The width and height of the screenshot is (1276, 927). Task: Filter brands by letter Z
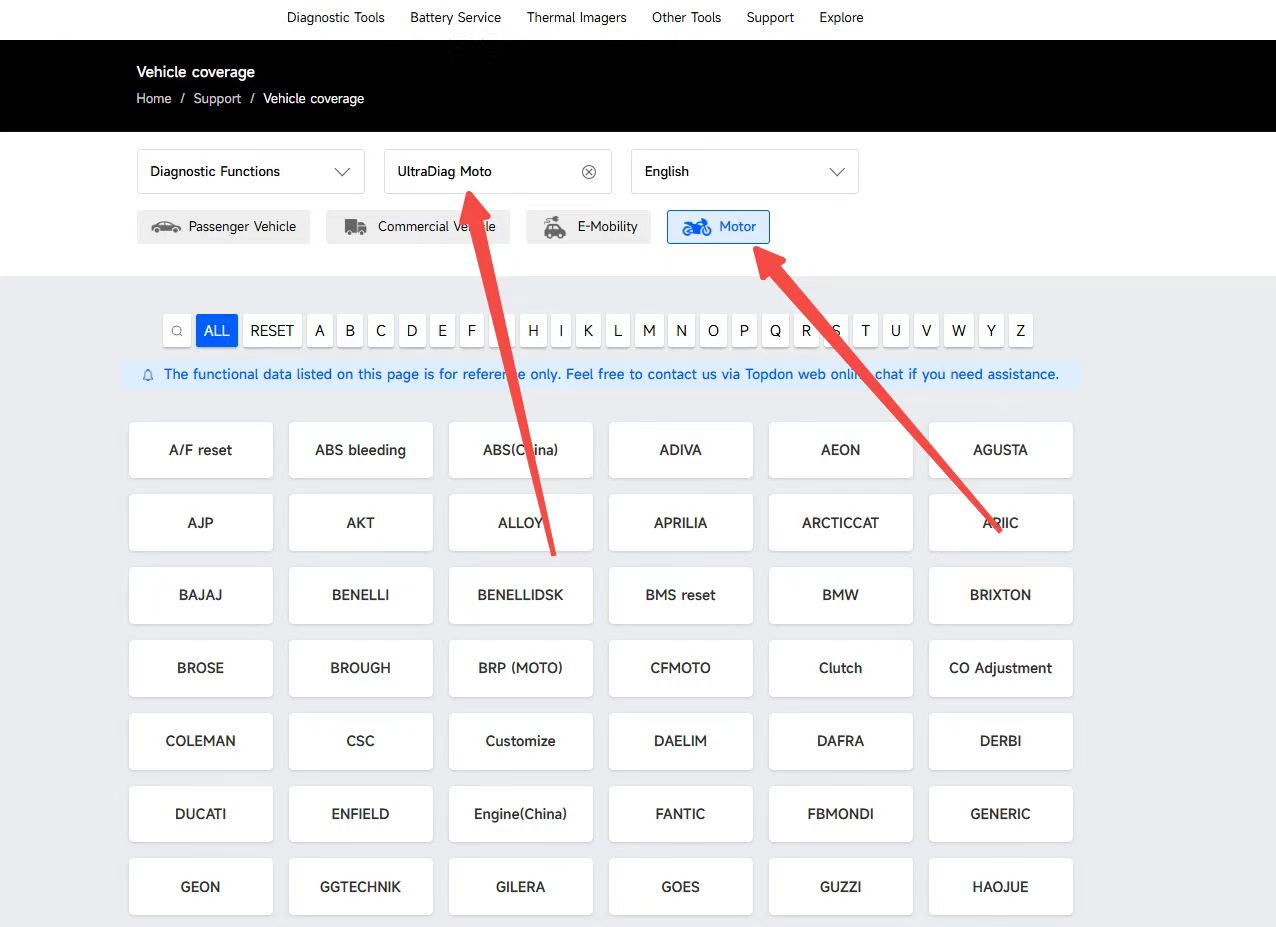[x=1020, y=331]
